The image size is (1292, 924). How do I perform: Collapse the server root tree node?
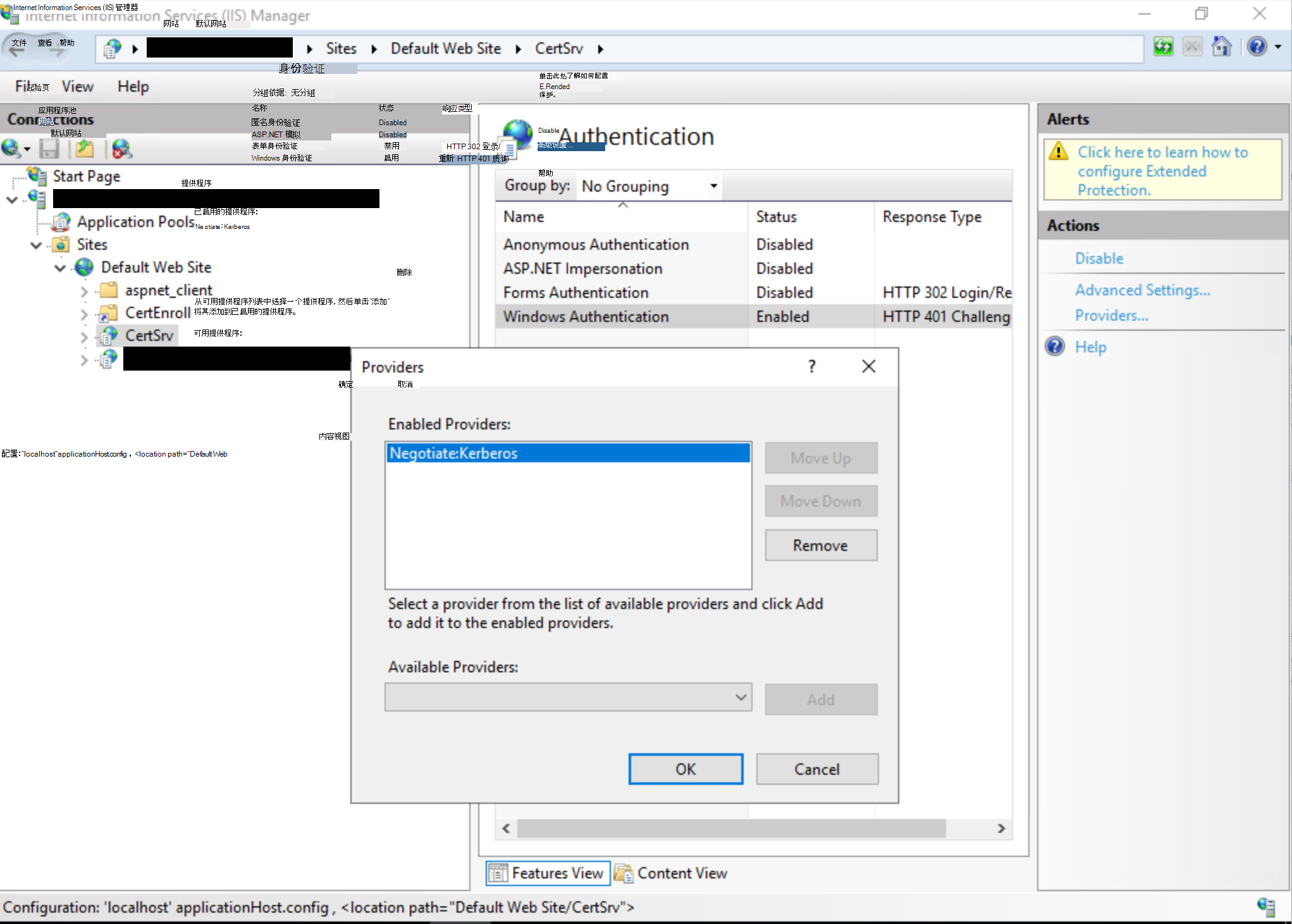pyautogui.click(x=12, y=200)
